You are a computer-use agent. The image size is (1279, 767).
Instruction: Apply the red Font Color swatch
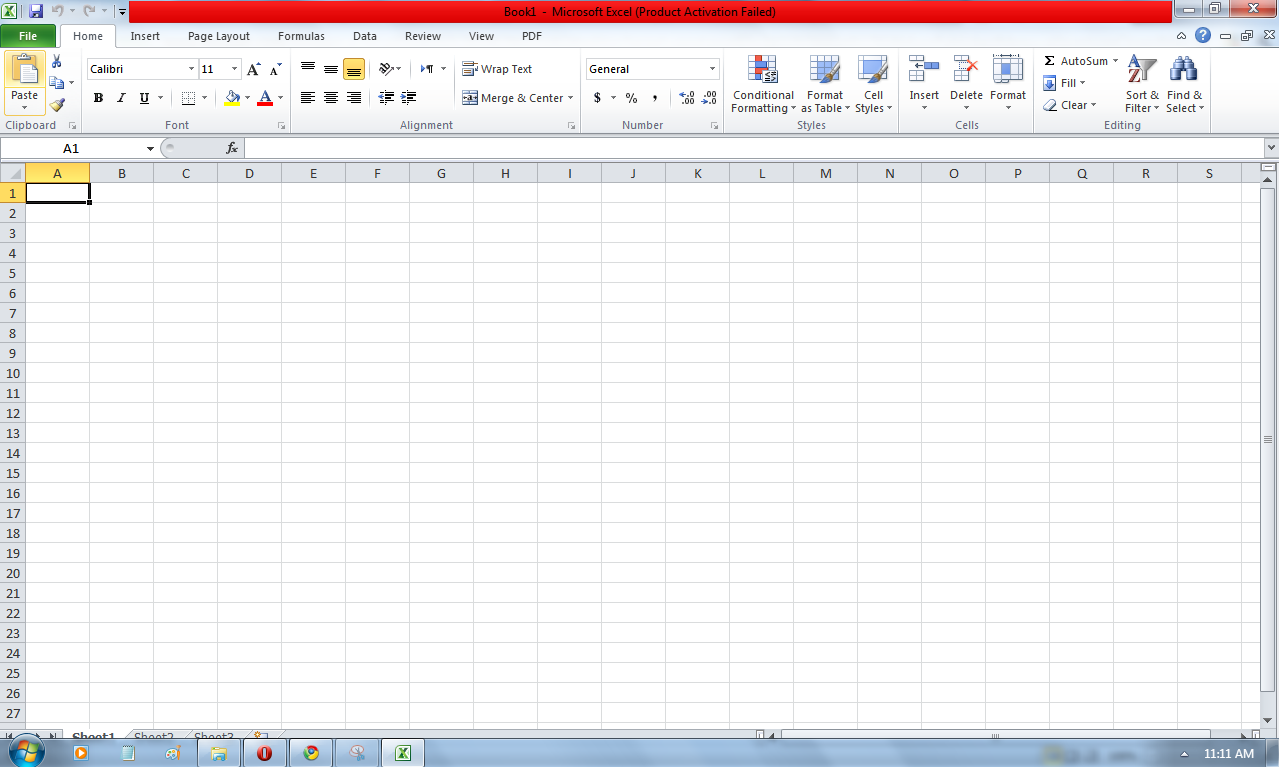pyautogui.click(x=265, y=98)
